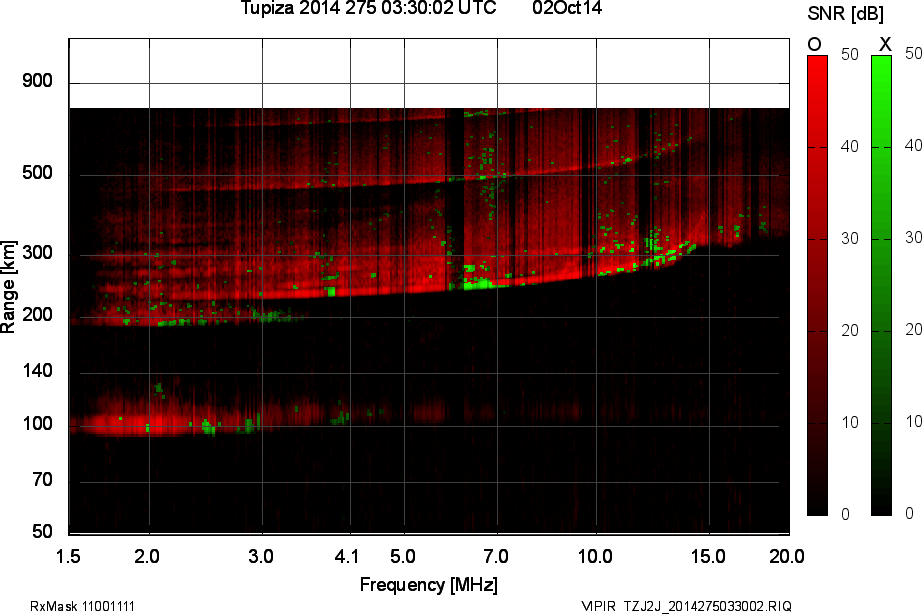
Task: Pick the 140 km range tick label
Action: (37, 373)
